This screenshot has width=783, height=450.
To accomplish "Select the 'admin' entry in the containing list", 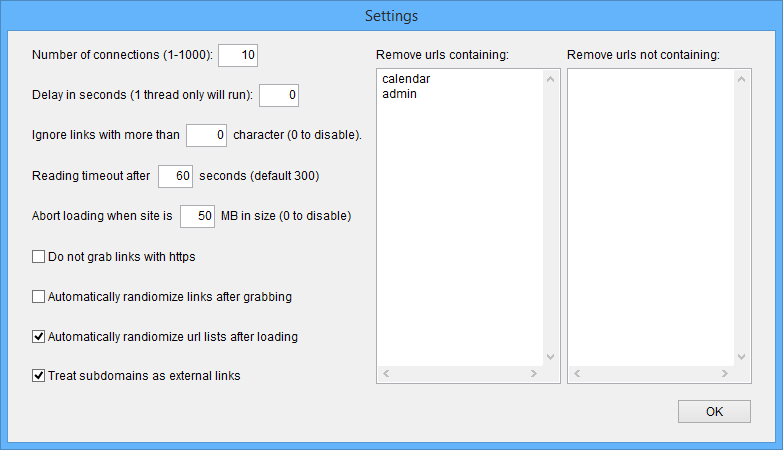I will coord(399,94).
